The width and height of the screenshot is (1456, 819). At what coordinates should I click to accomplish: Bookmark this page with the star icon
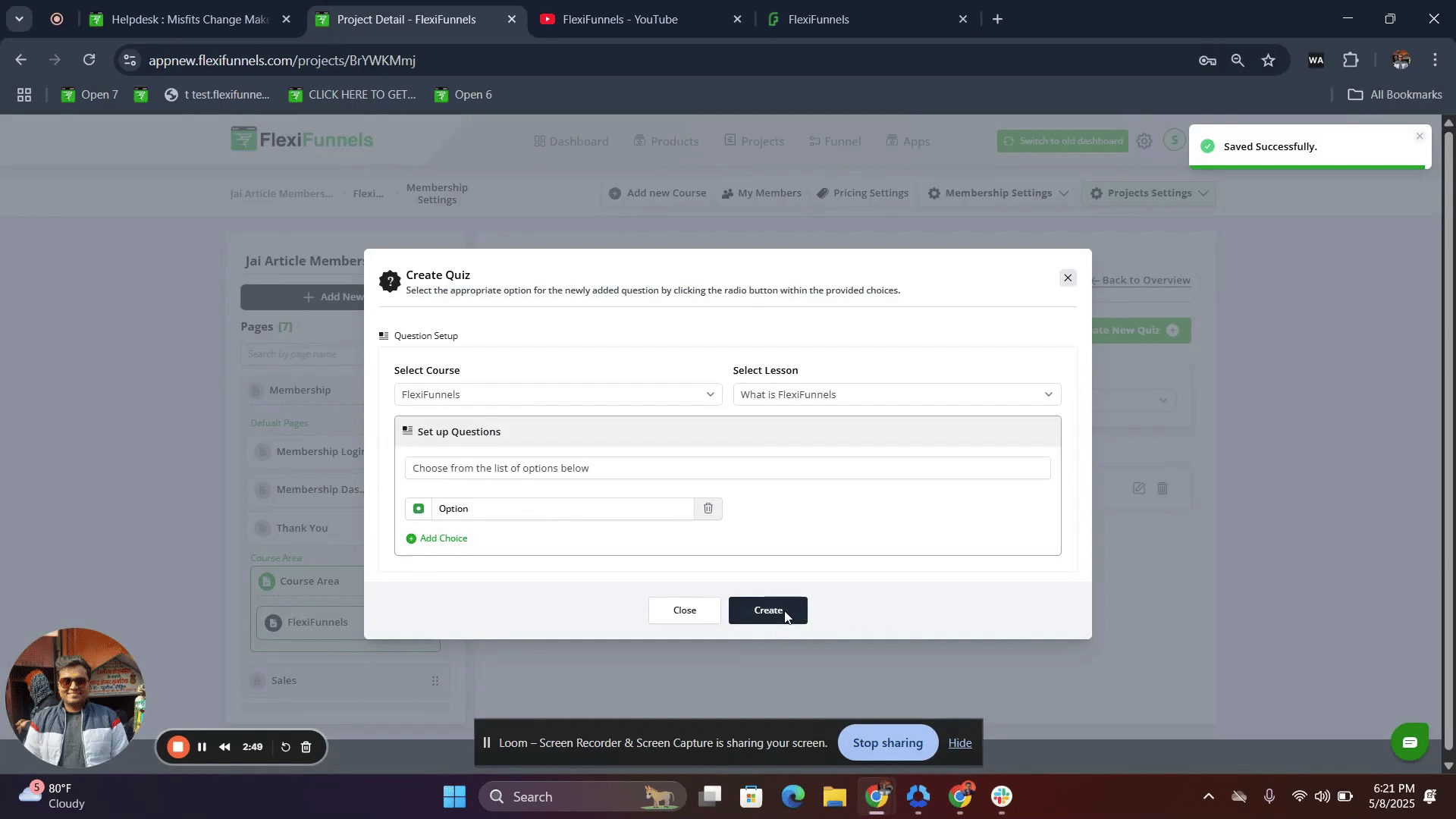(x=1268, y=60)
